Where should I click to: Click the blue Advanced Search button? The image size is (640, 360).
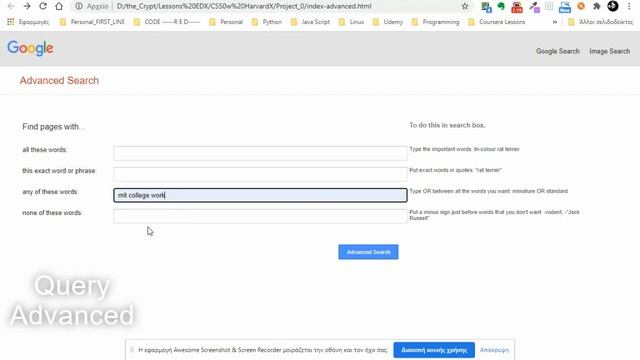(x=368, y=252)
